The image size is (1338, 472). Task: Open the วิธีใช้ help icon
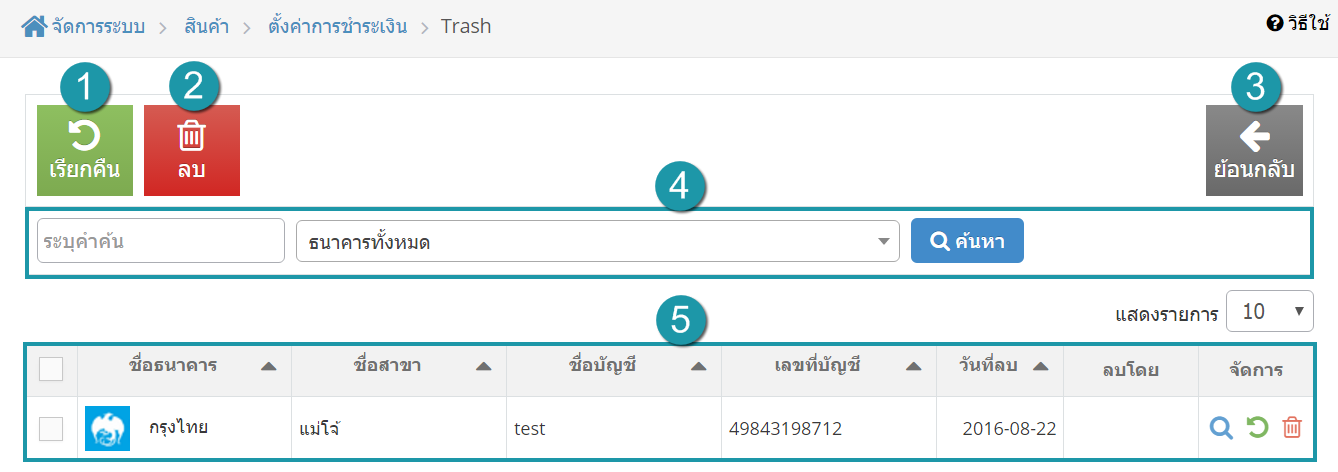1274,23
